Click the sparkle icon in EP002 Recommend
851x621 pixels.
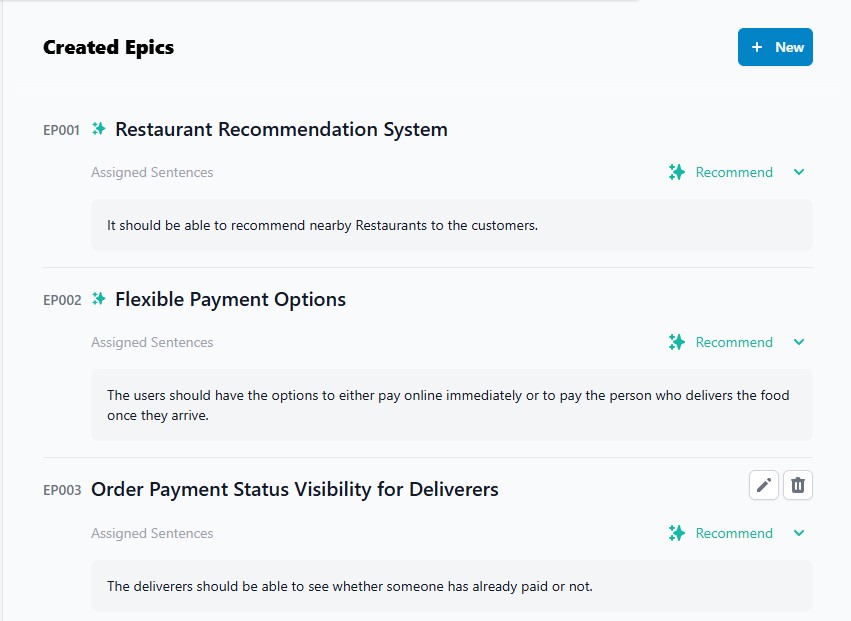677,342
